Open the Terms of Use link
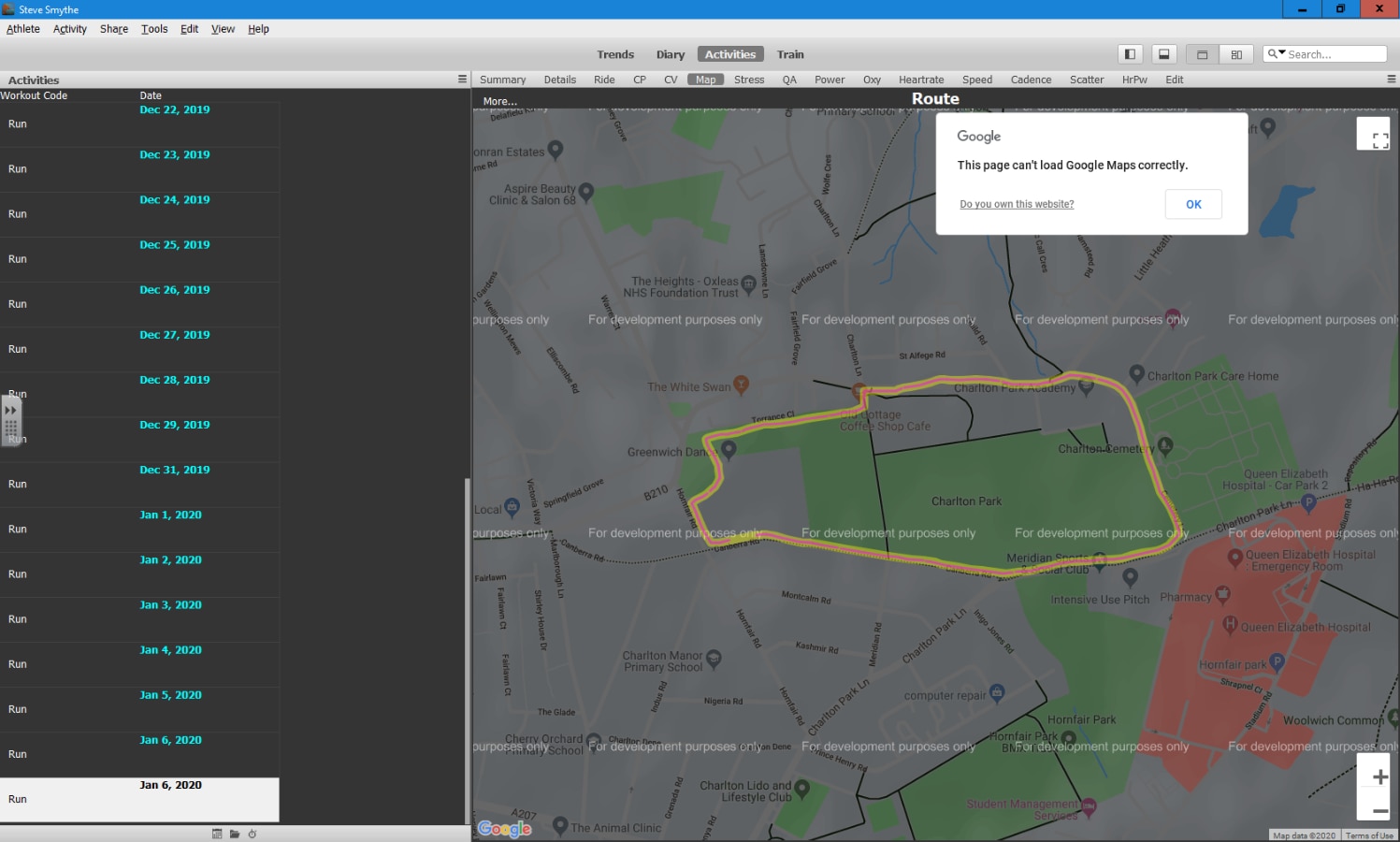Viewport: 1400px width, 842px height. pos(1369,835)
